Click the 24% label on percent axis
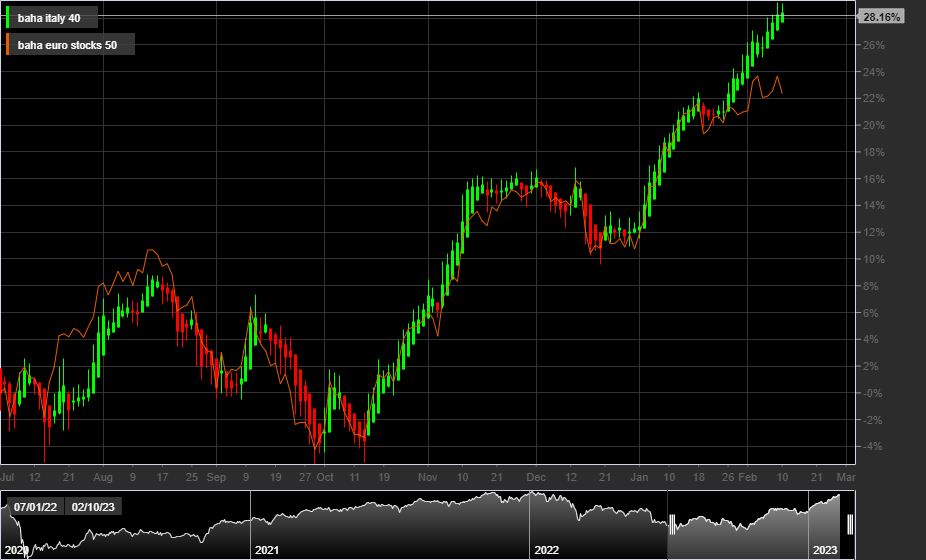Viewport: 926px width, 560px height. (x=873, y=72)
